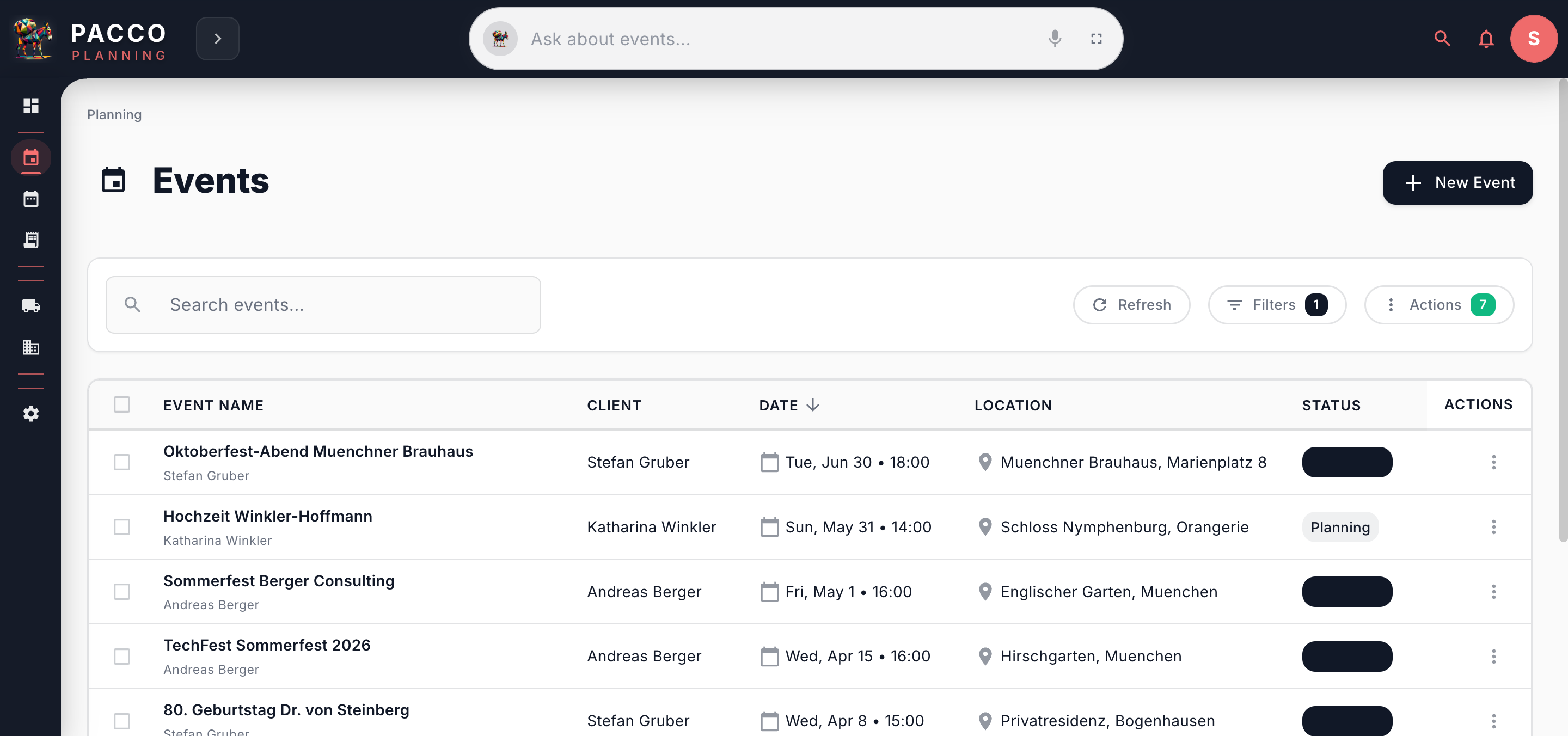1568x736 pixels.
Task: Click the assistant avatar in the ask bar
Action: pos(500,39)
